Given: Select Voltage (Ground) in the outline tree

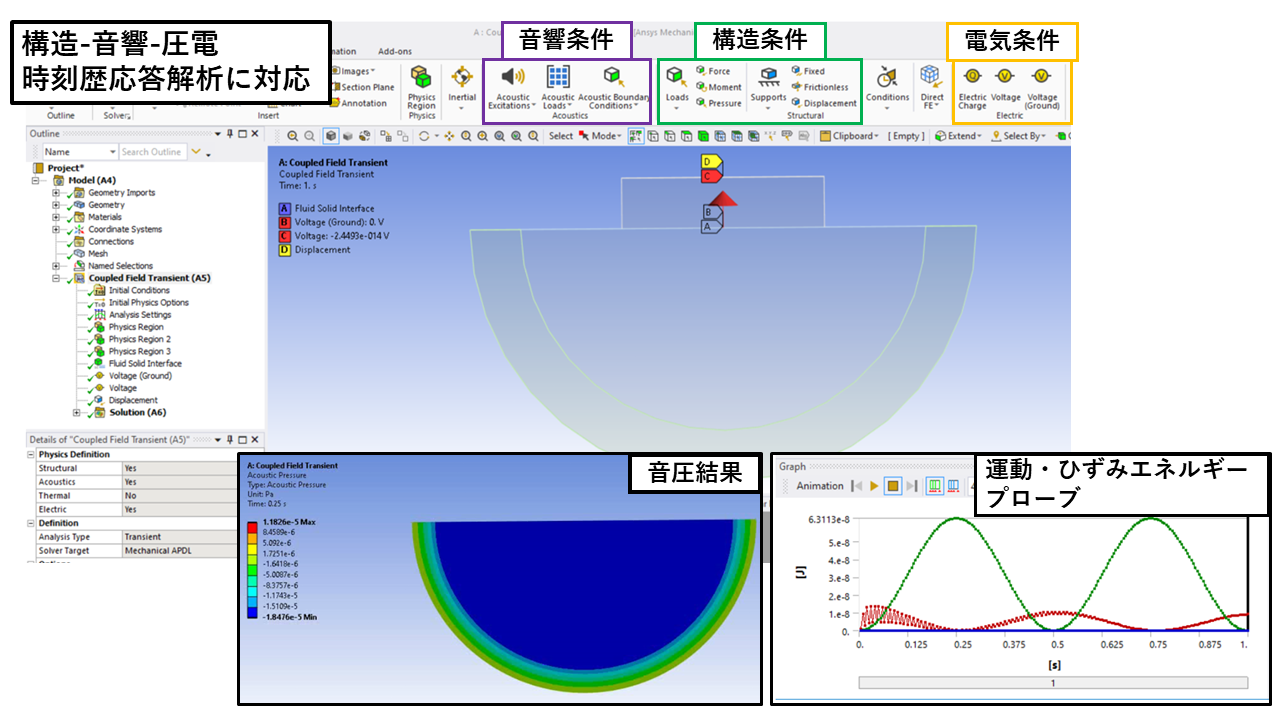Looking at the screenshot, I should [x=140, y=376].
